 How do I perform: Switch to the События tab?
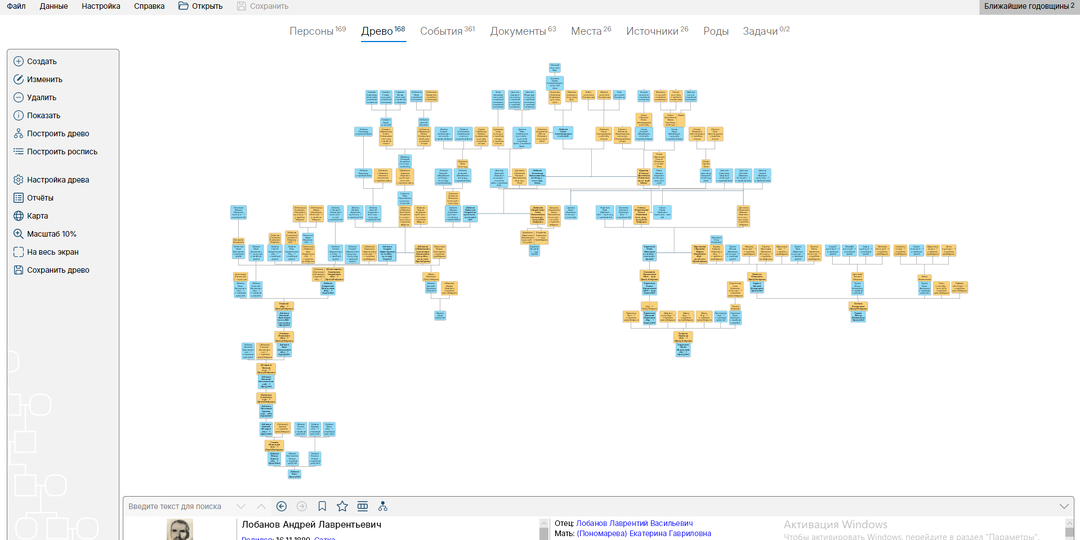(448, 31)
